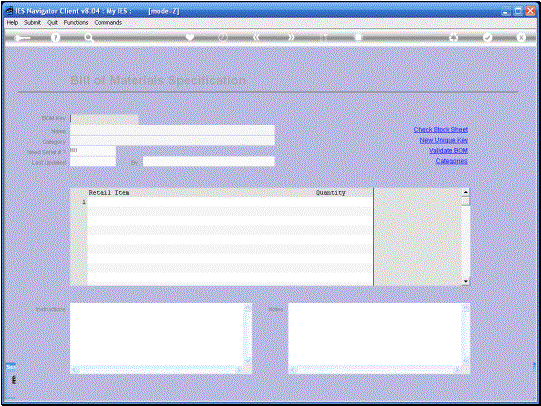Click the BOM Key input field
The height and width of the screenshot is (406, 541).
(104, 119)
